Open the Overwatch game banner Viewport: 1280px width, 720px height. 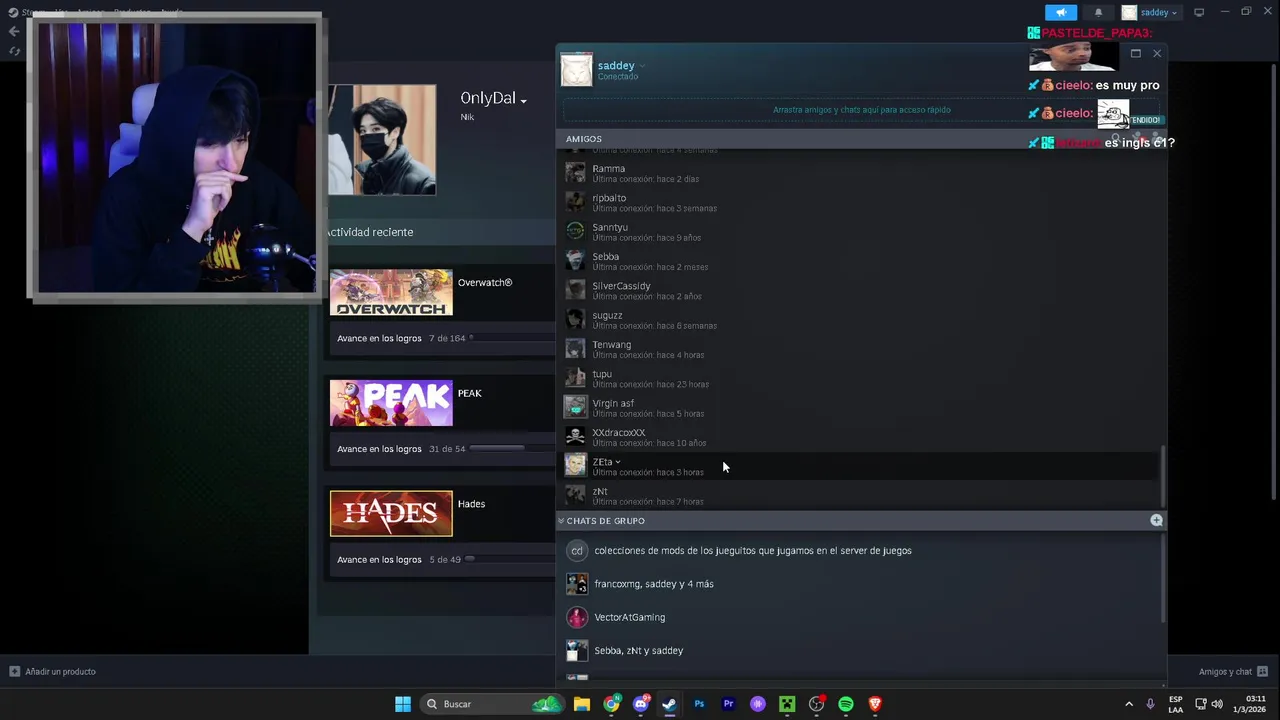391,292
